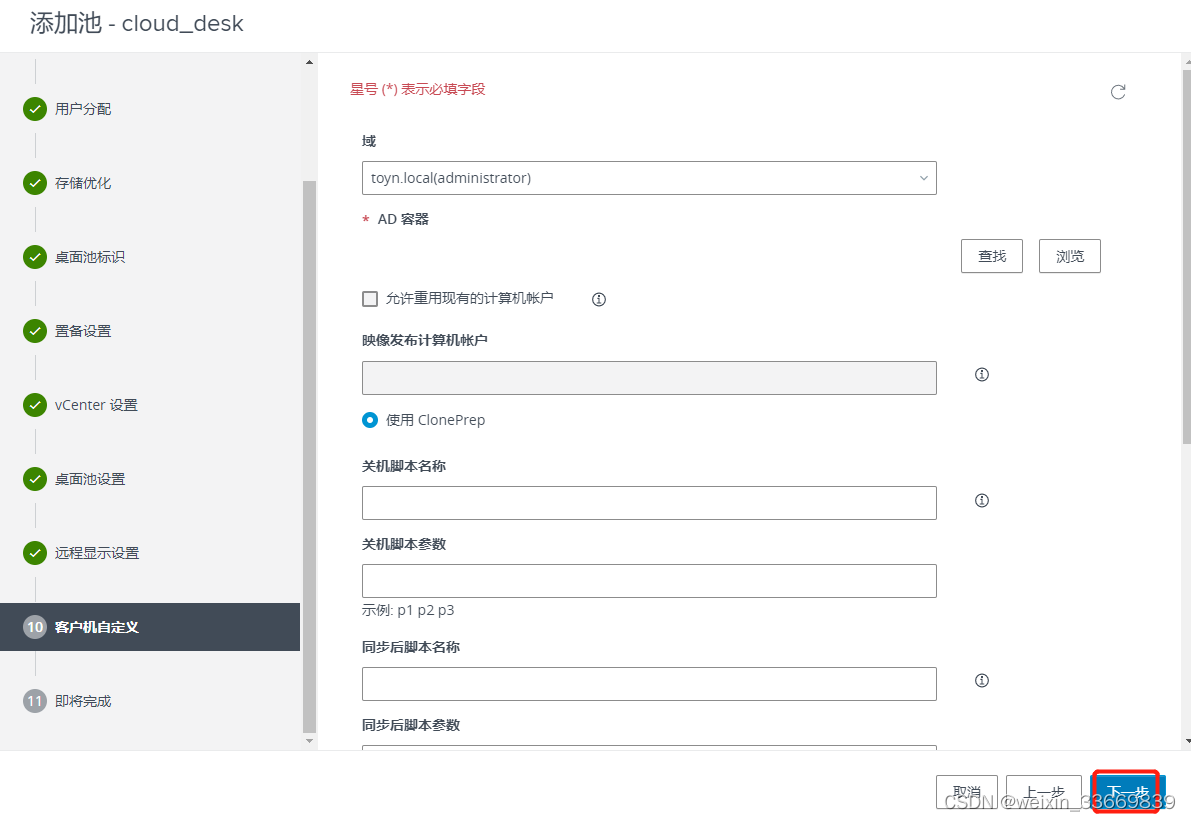1191x821 pixels.
Task: Enable 允许重用现有的计算机帐户 checkbox
Action: pyautogui.click(x=370, y=299)
